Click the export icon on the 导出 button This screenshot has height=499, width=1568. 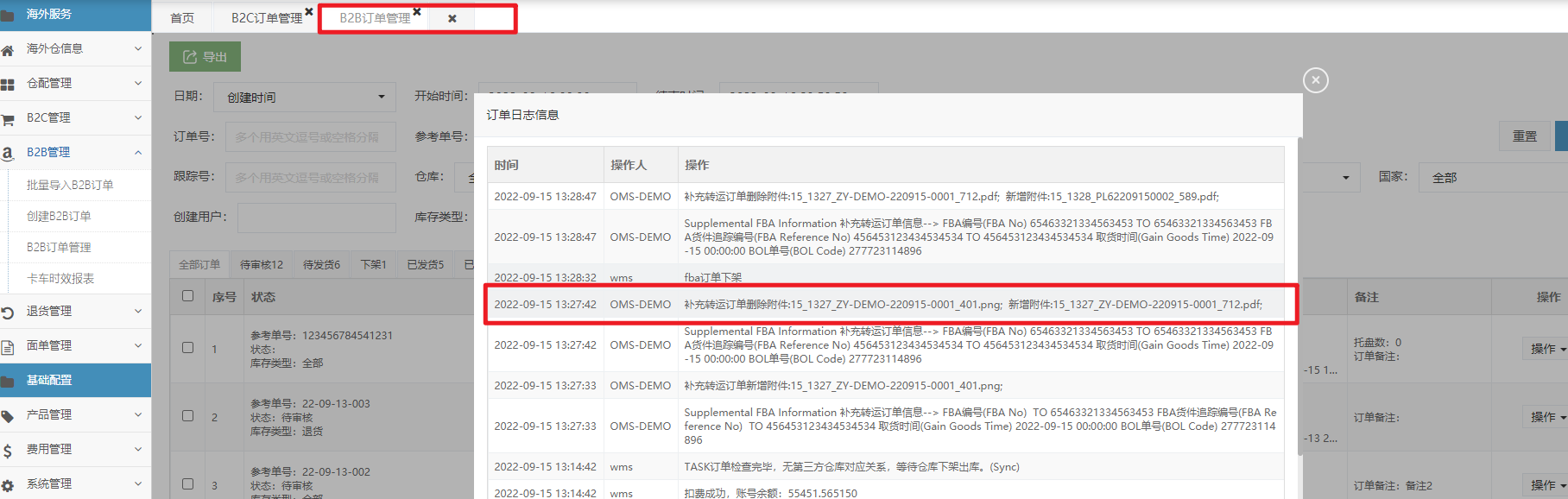click(190, 57)
